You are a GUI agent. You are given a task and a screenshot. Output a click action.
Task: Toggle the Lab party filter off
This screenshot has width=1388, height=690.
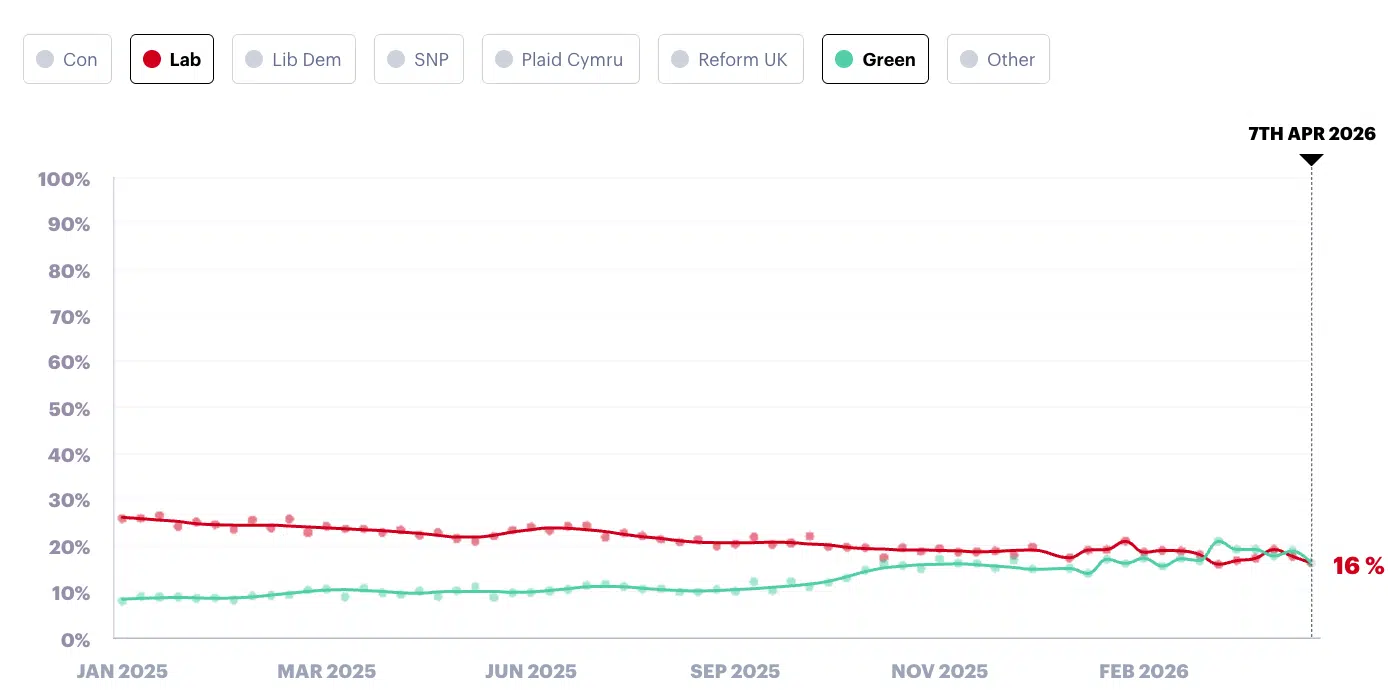click(171, 59)
